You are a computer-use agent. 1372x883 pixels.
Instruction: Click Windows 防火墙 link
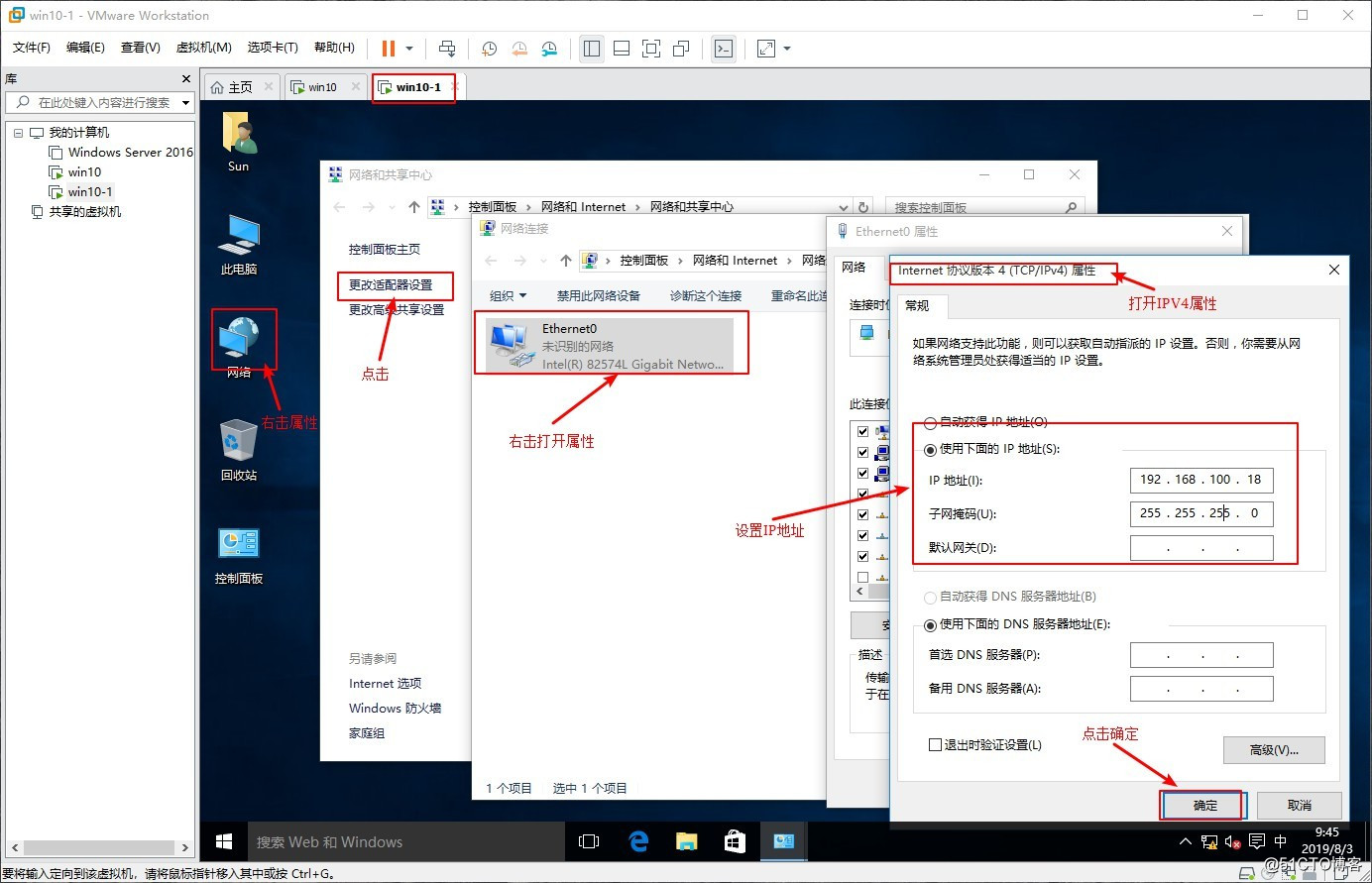(x=395, y=709)
